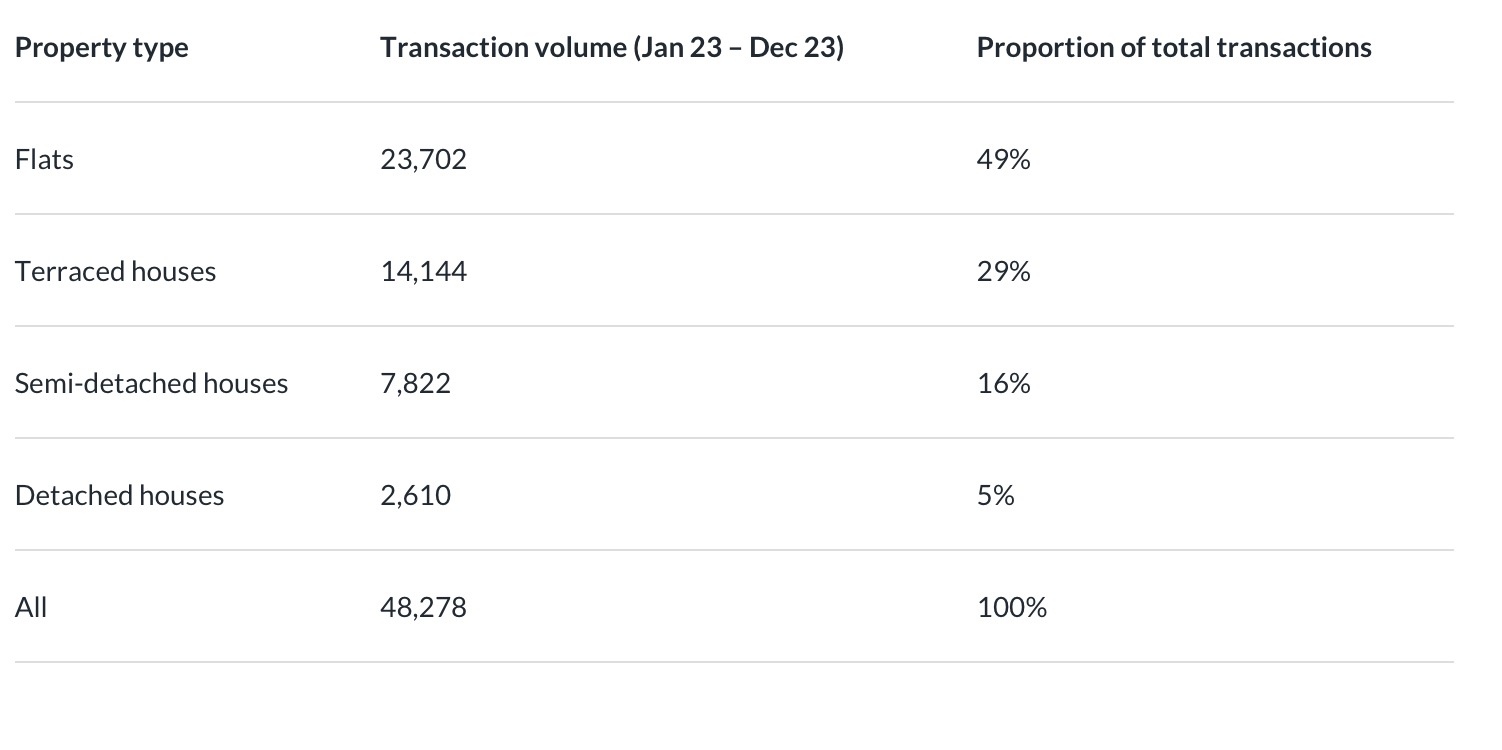Click the 100% total proportion

(1011, 607)
